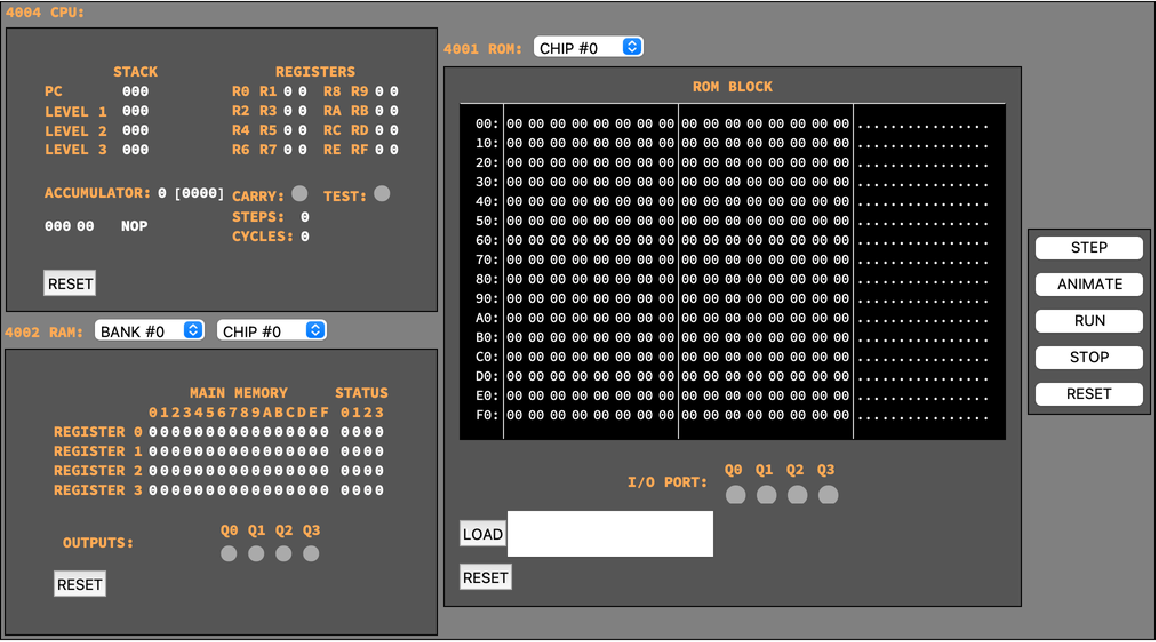Open the RAM CHIP #0 dropdown
This screenshot has height=642, width=1156.
(x=271, y=331)
